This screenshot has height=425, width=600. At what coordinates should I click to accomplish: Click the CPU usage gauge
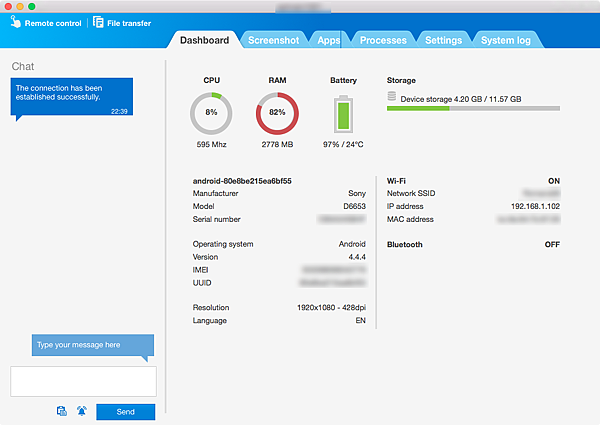[211, 113]
